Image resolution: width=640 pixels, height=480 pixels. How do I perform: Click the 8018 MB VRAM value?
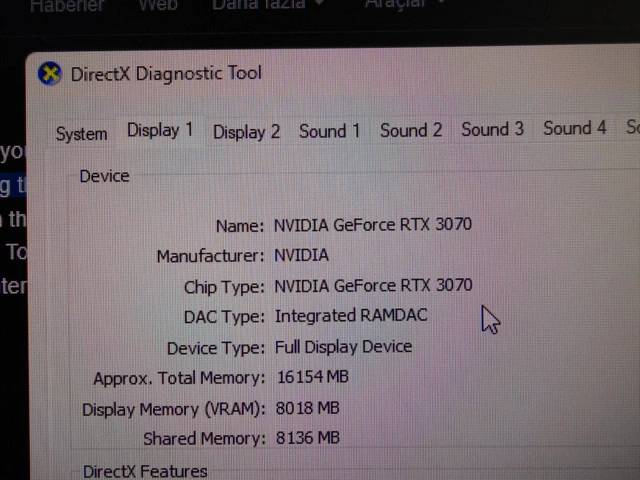coord(307,408)
